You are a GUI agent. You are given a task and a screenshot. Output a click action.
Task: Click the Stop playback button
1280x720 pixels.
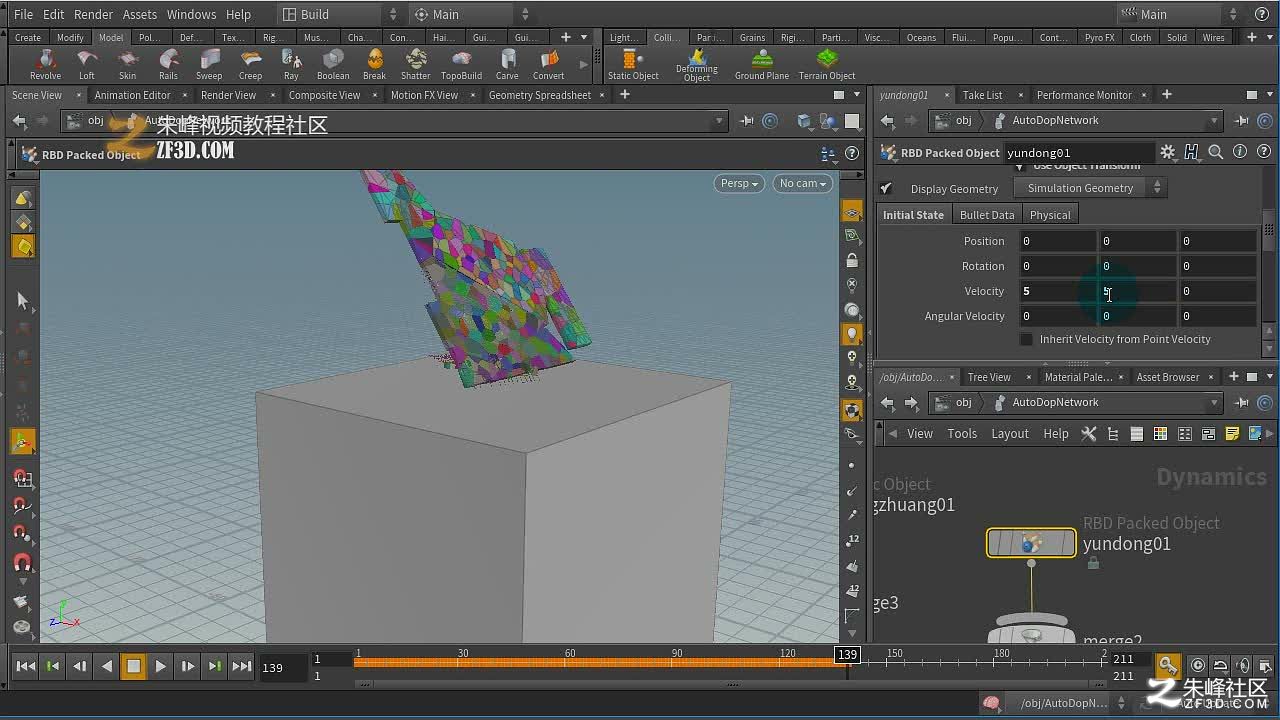(x=133, y=666)
